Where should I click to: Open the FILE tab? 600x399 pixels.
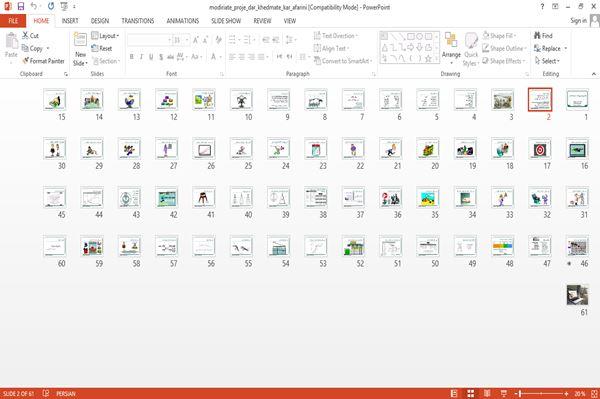coord(13,21)
